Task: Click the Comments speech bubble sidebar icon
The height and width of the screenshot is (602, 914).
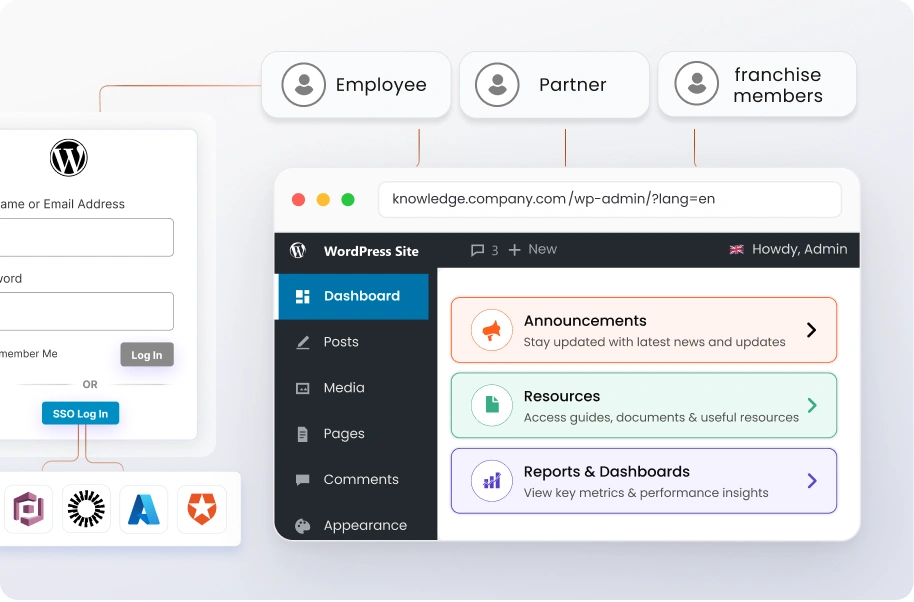Action: click(x=303, y=480)
